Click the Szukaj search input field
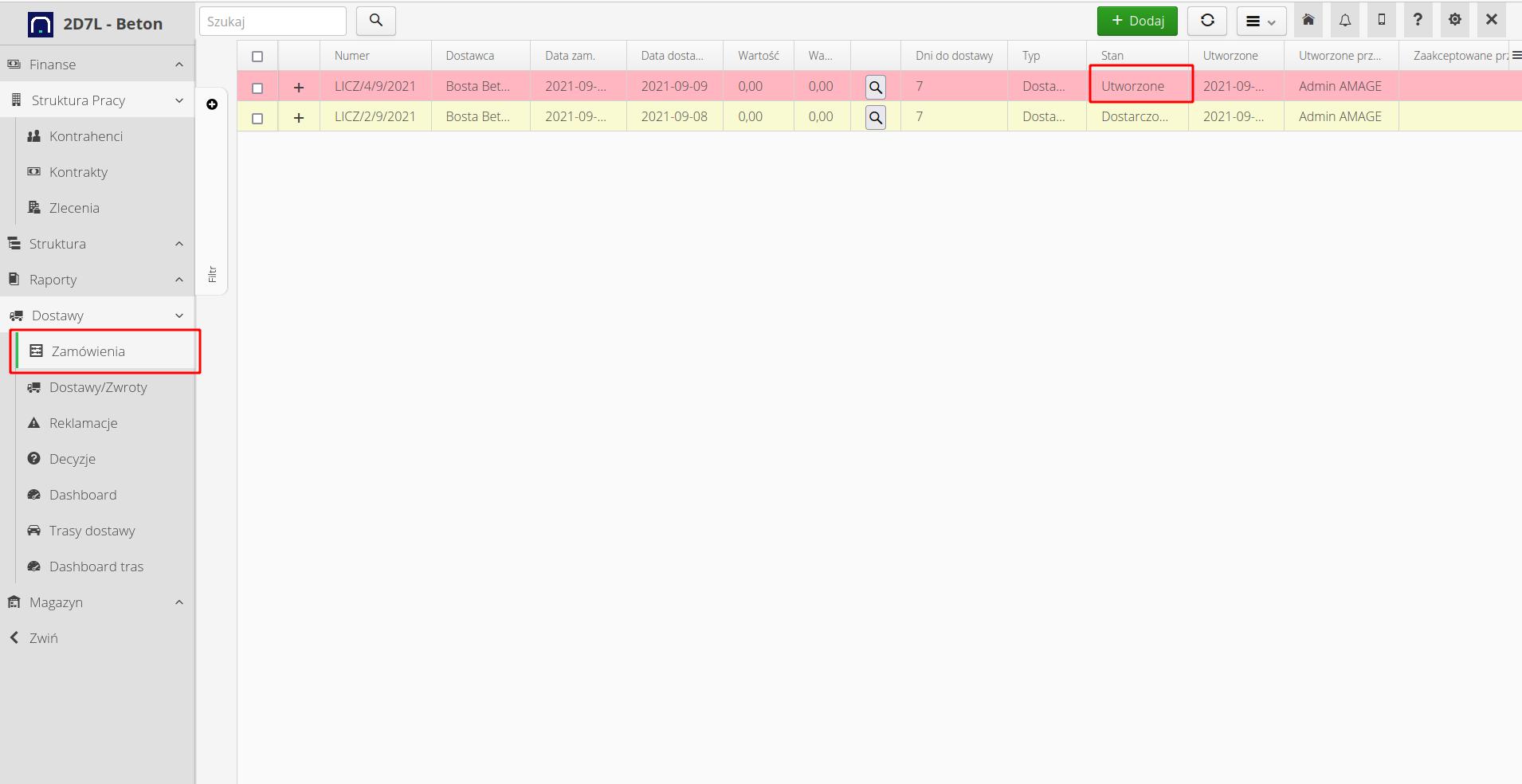Image resolution: width=1522 pixels, height=784 pixels. coord(273,22)
